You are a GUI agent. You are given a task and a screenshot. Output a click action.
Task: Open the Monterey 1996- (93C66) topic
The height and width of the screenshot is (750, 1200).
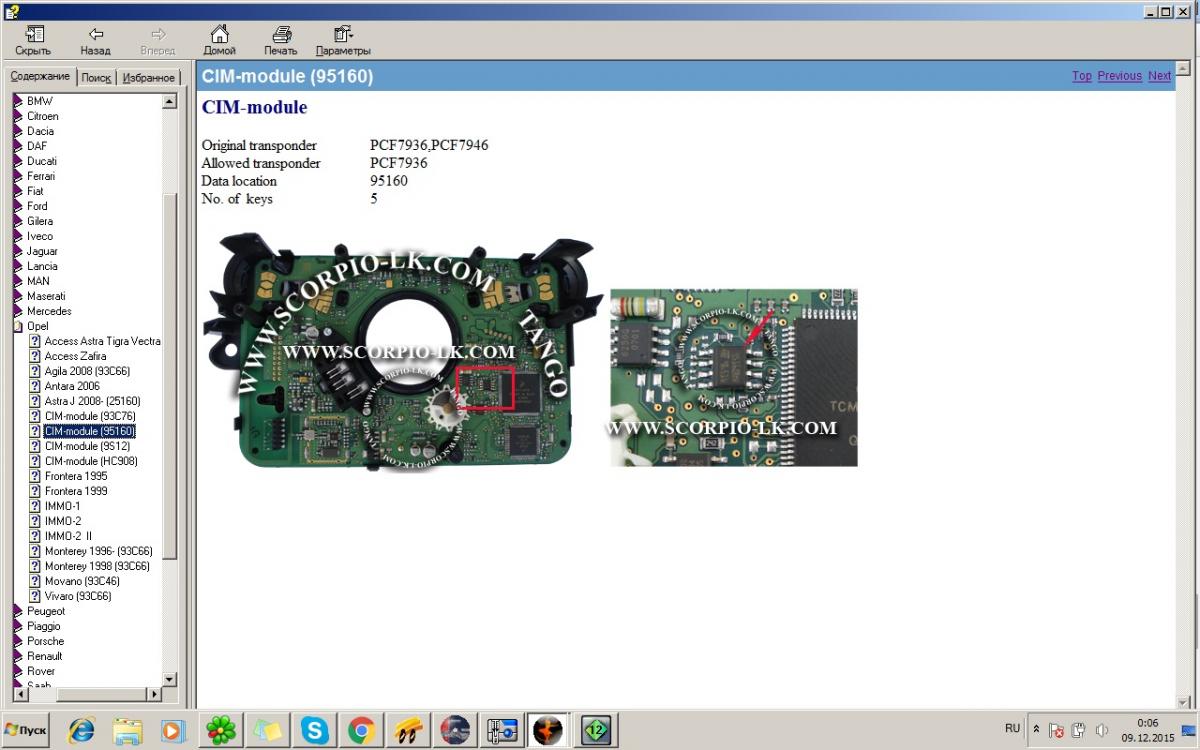pos(97,551)
